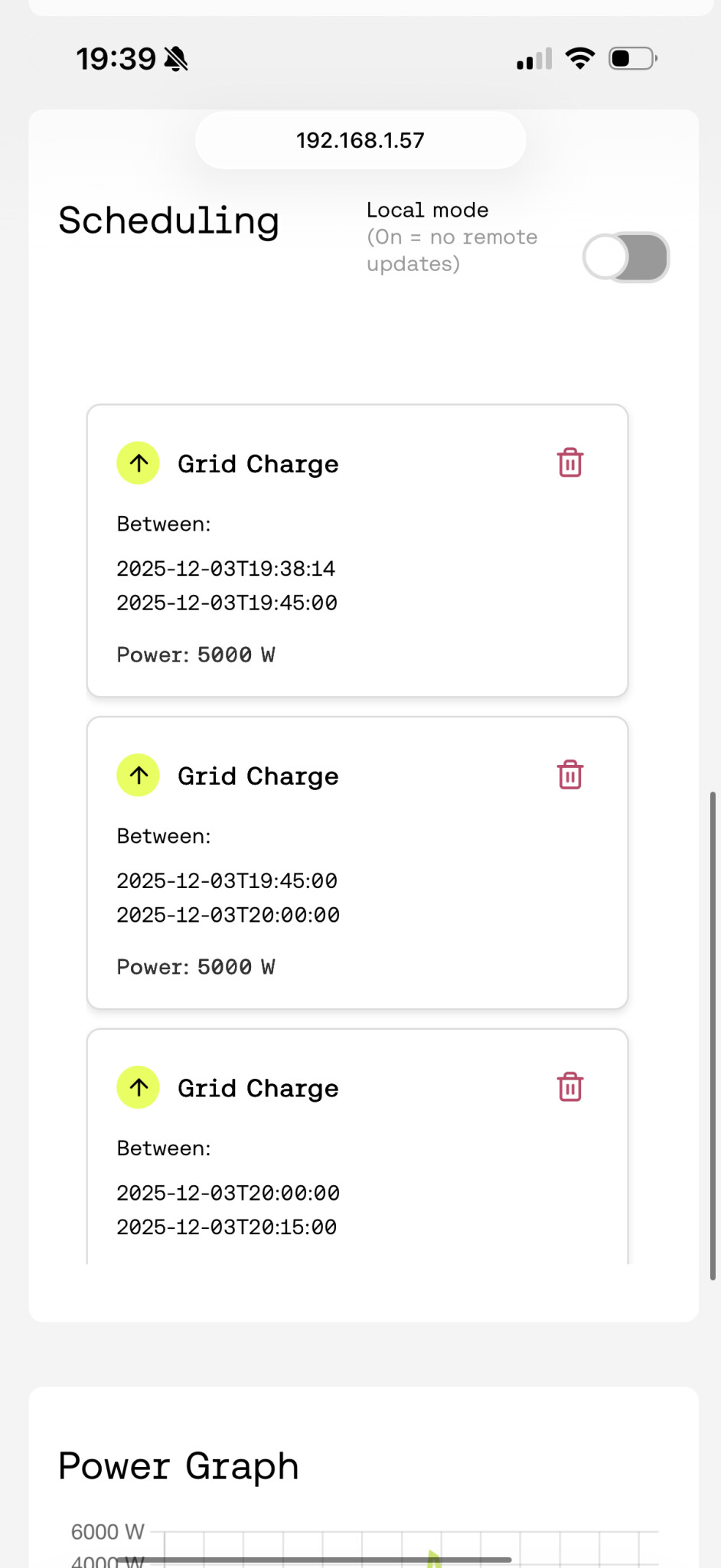Click the Power Graph heading

pos(178,1467)
